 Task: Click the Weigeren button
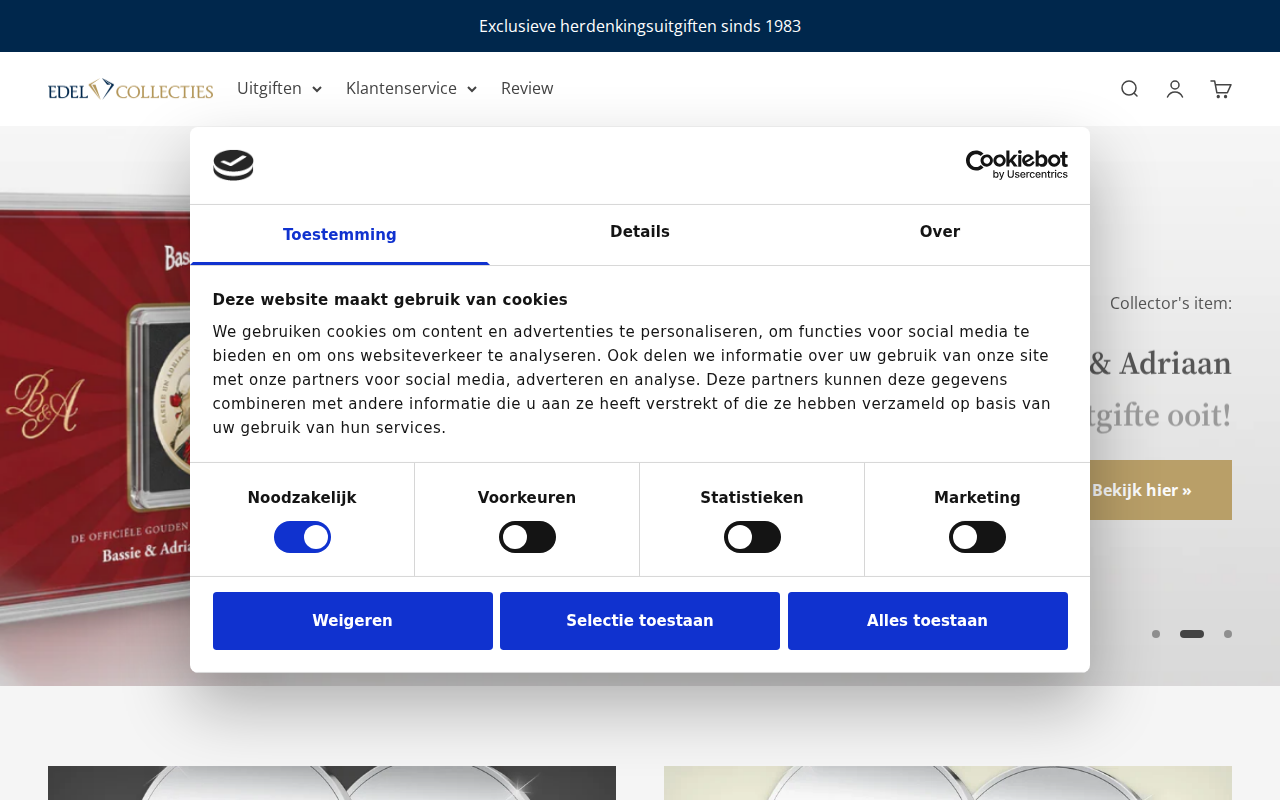[x=353, y=621]
